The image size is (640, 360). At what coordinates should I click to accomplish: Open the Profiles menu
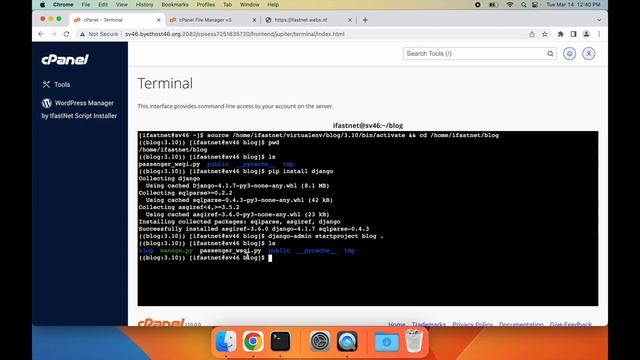pyautogui.click(x=205, y=4)
